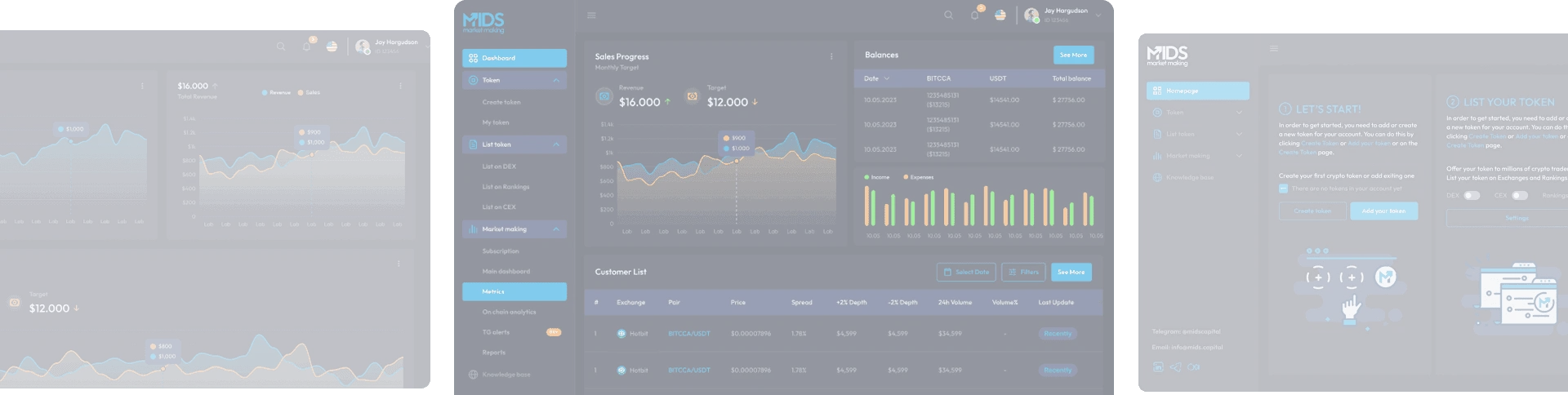1568x395 pixels.
Task: Click the Hotbit exchange icon in first row
Action: (621, 334)
